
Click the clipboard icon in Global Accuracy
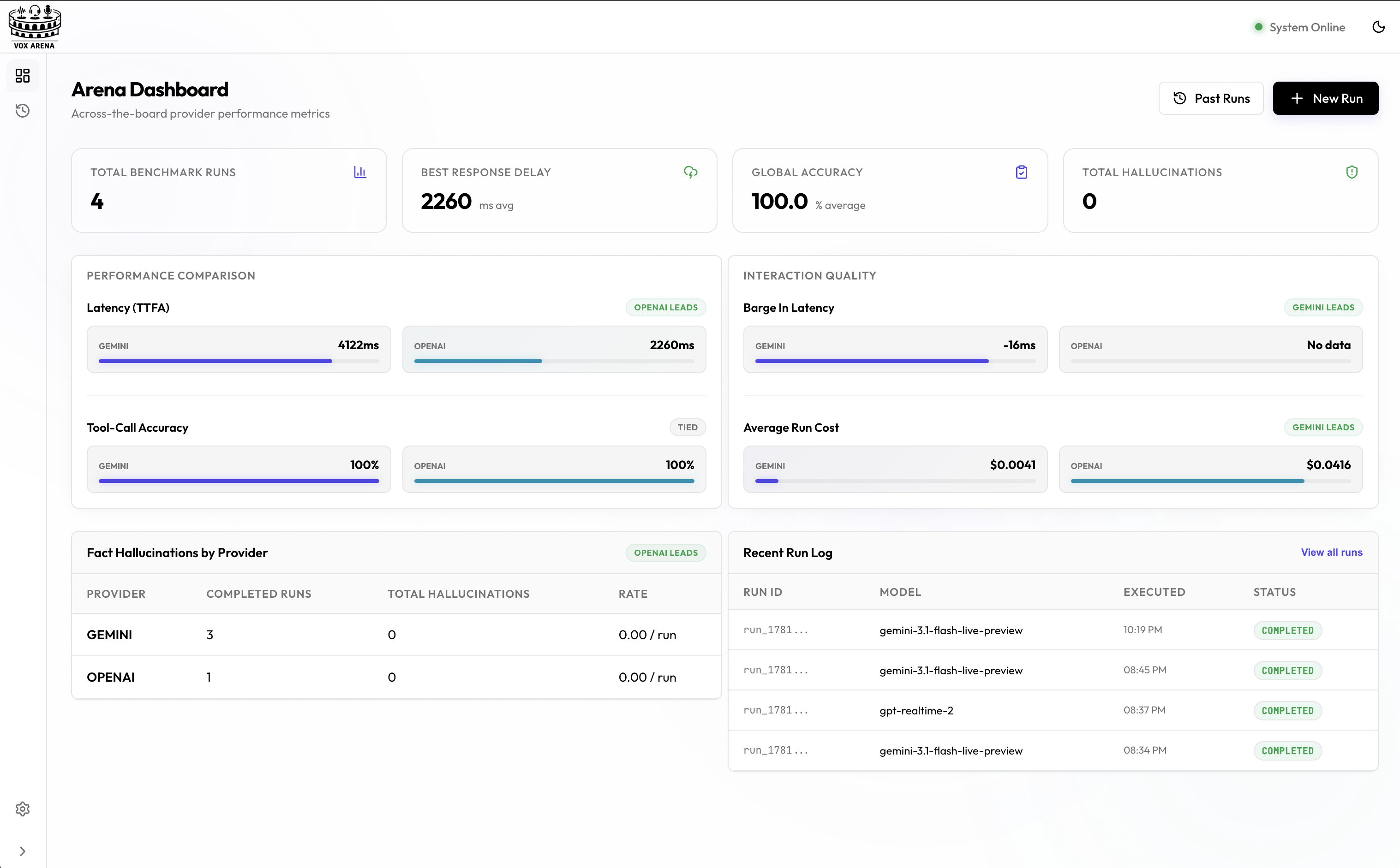coord(1022,172)
